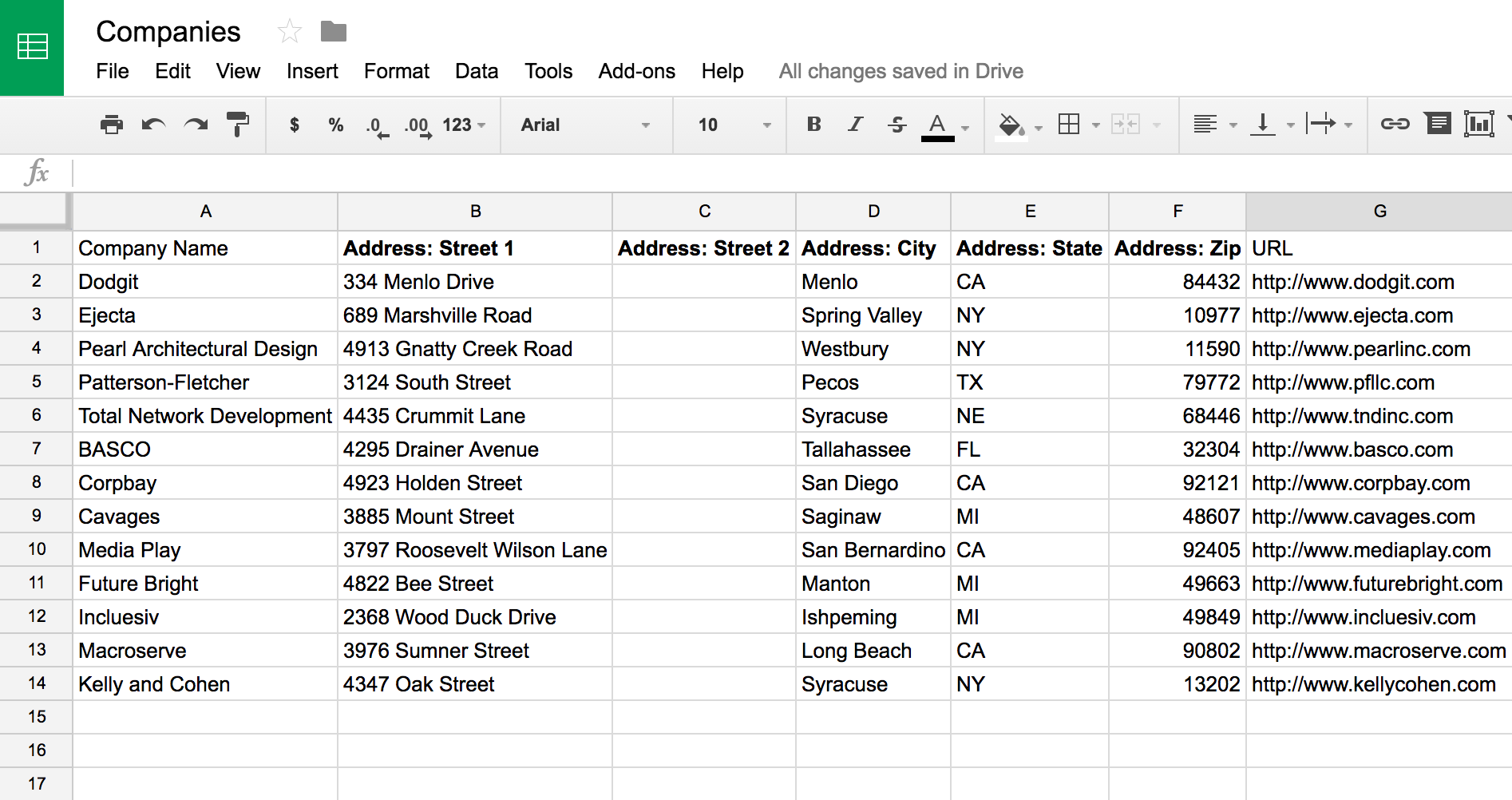Toggle strikethrough formatting button

897,125
